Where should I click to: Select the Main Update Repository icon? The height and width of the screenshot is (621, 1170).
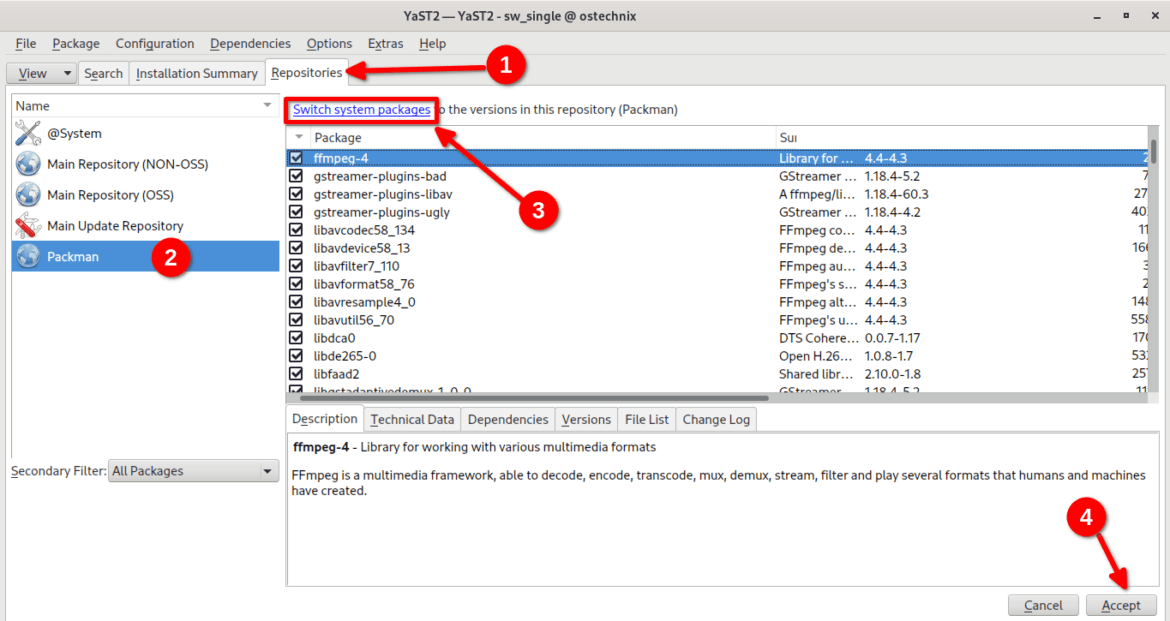(28, 226)
